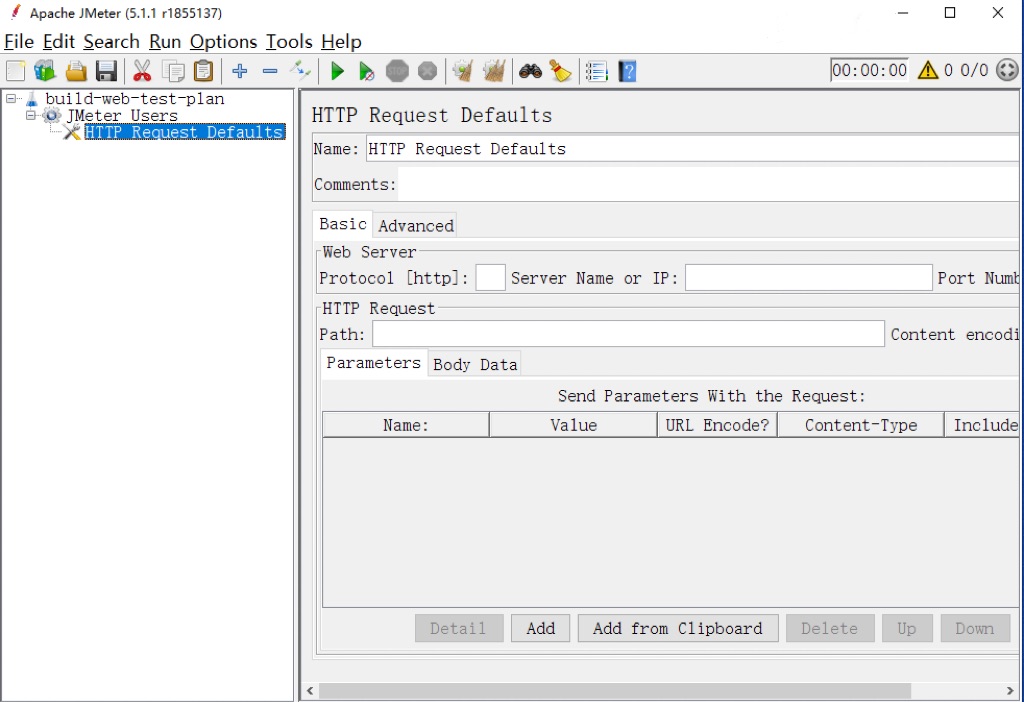Click the Delete button
Screen dimensions: 1024x702
click(829, 628)
